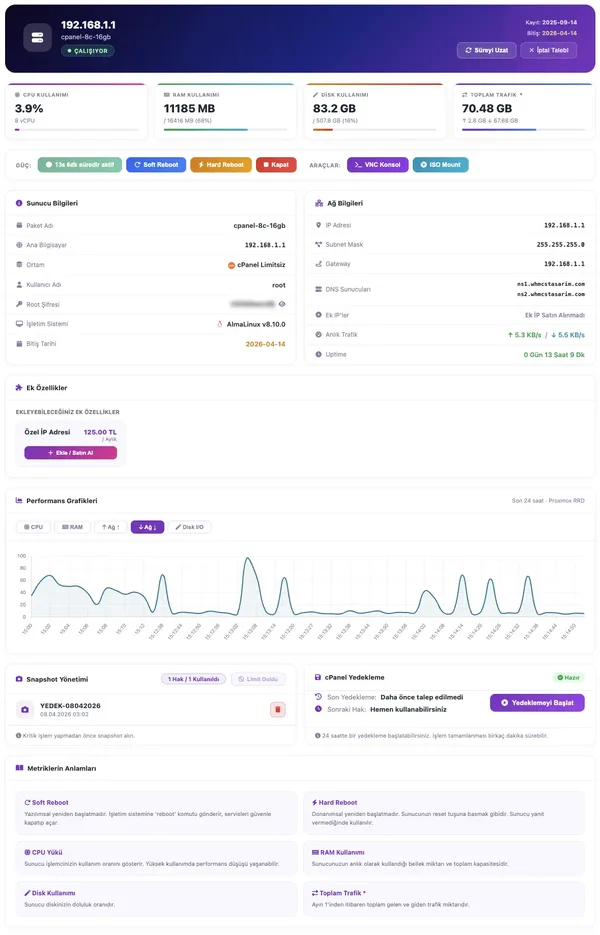Switch graph to the RAM tab
The height and width of the screenshot is (935, 600).
pos(72,526)
